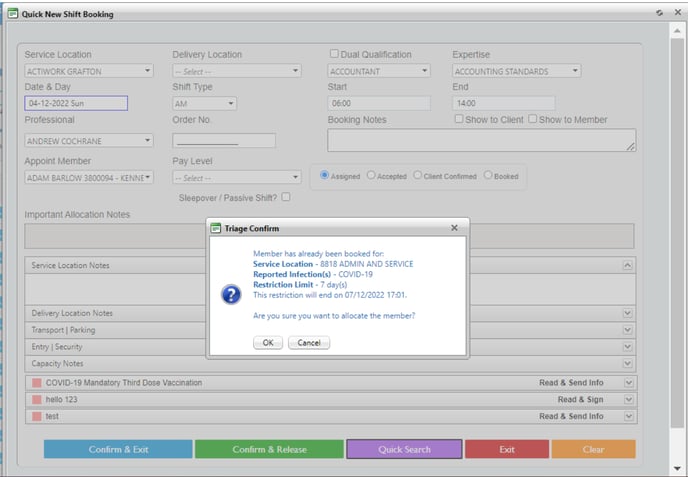Viewport: 688px width, 477px height.
Task: Expand the Transport | Parking section
Action: pos(627,330)
